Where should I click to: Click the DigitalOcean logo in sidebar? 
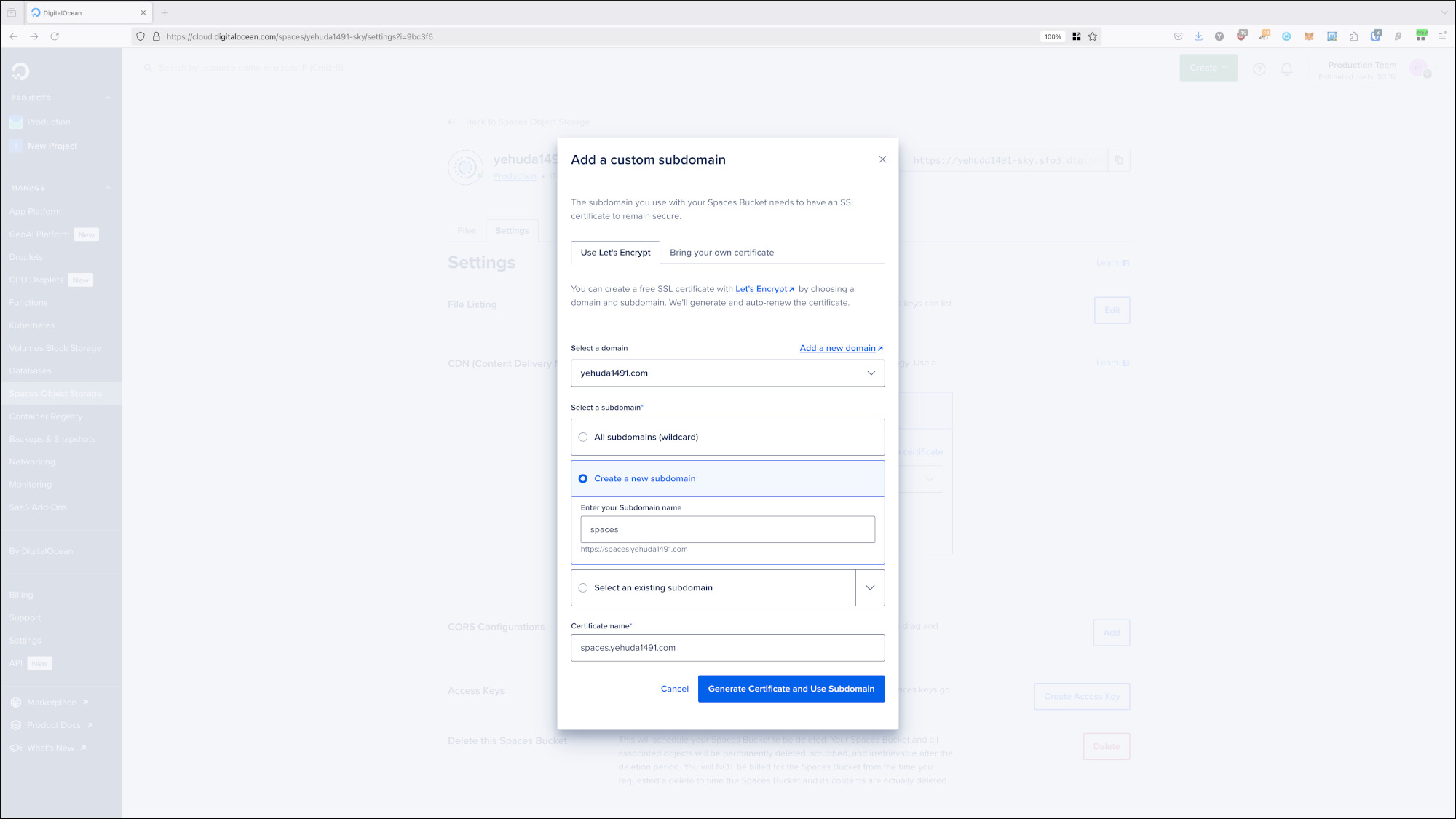coord(20,71)
